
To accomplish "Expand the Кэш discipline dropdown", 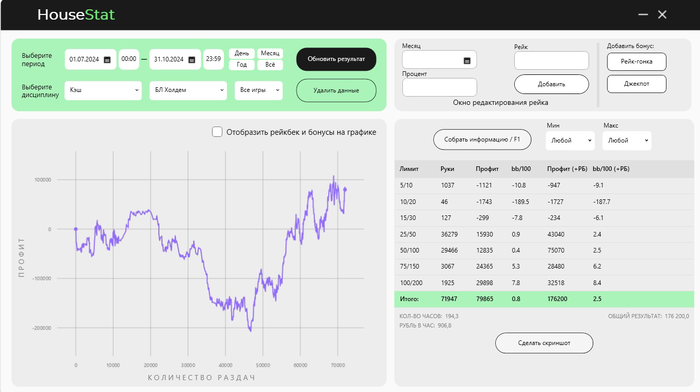I will pos(103,90).
